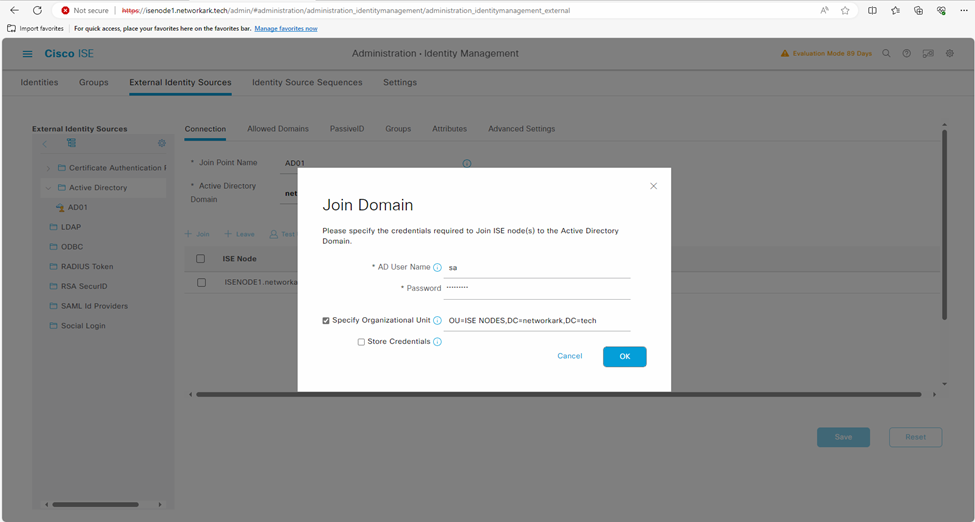Open the Cisco ISE hamburger menu
The image size is (975, 522).
(27, 54)
